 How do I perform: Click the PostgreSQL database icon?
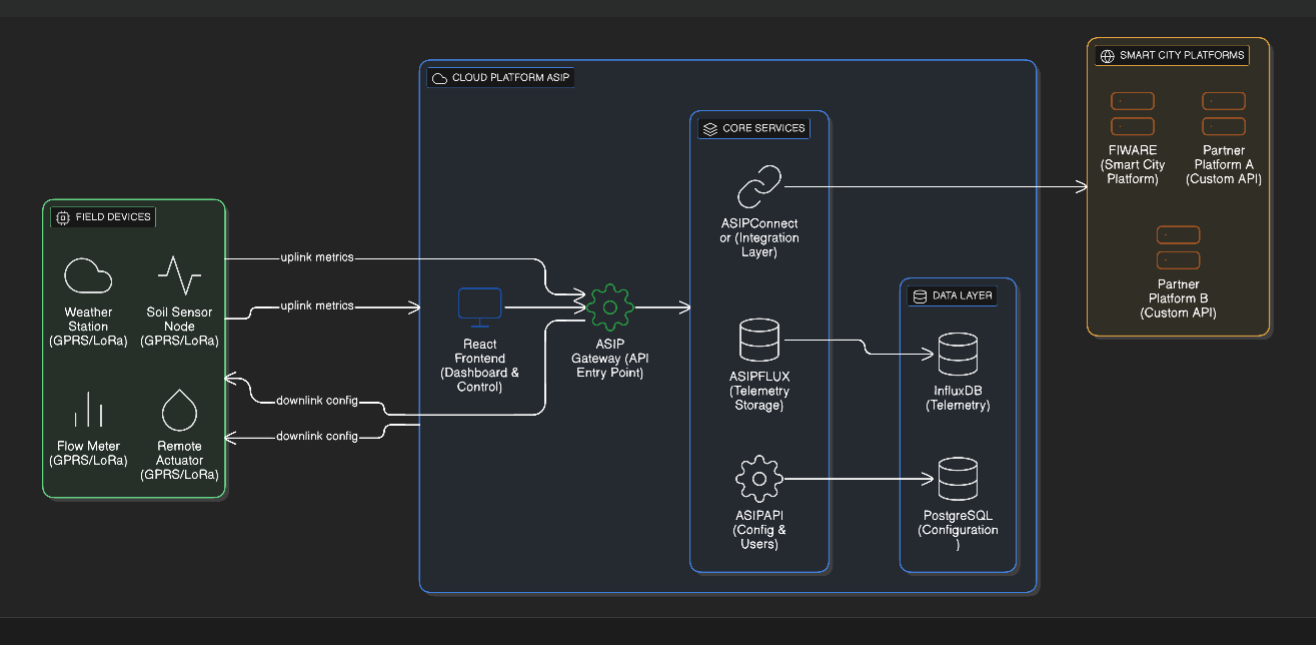click(x=958, y=480)
